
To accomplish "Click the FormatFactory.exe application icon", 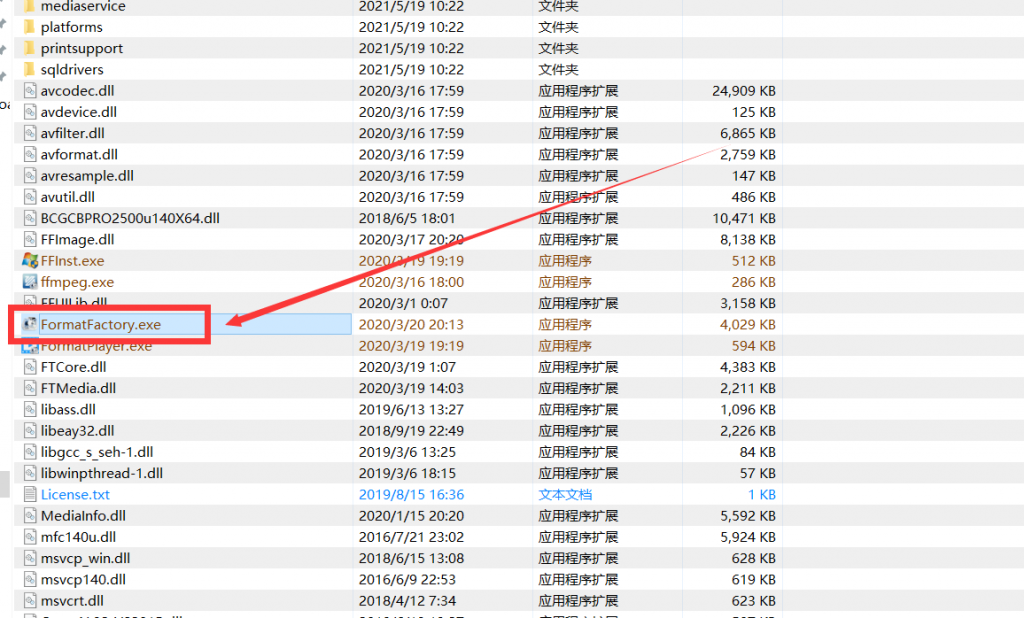I will (x=29, y=325).
